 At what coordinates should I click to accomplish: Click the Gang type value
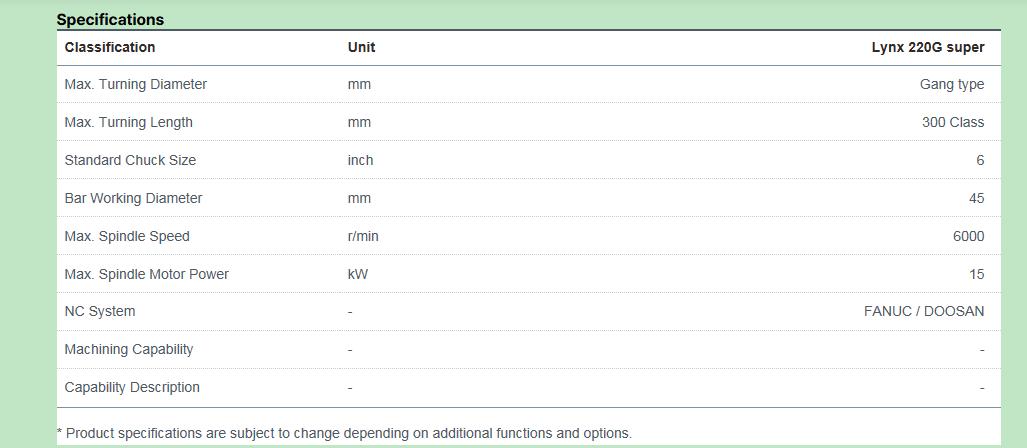(952, 84)
